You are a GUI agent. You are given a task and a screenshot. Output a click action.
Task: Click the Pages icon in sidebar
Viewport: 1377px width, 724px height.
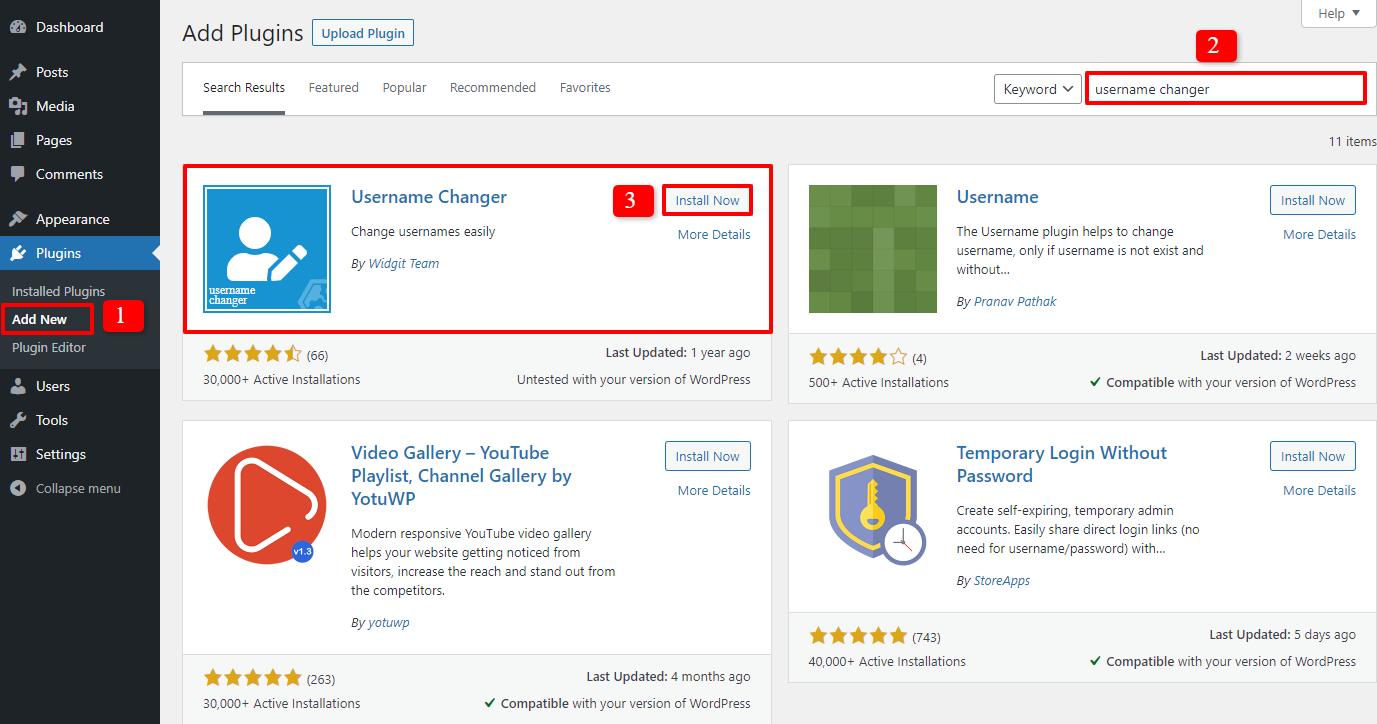[x=18, y=140]
